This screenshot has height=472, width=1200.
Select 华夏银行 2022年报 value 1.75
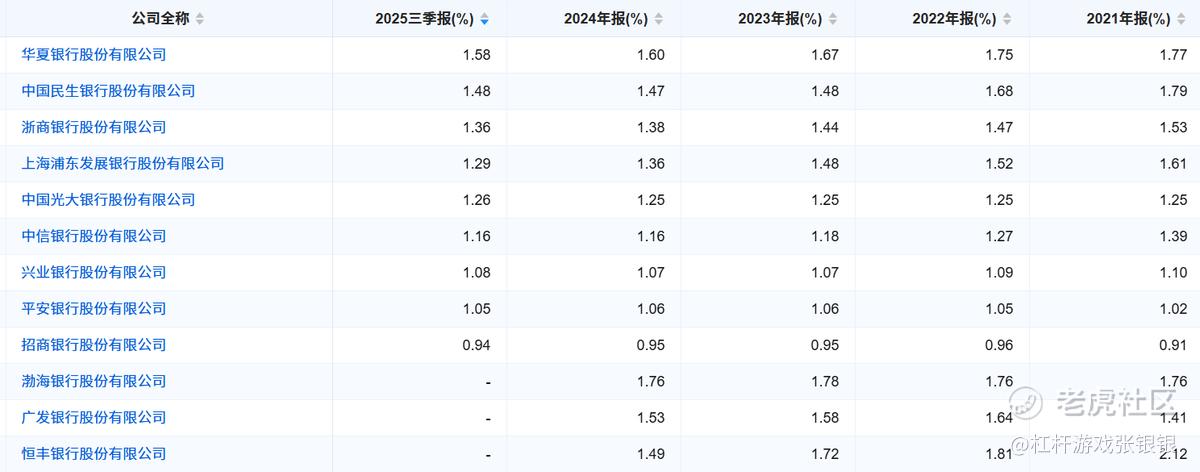[x=999, y=55]
